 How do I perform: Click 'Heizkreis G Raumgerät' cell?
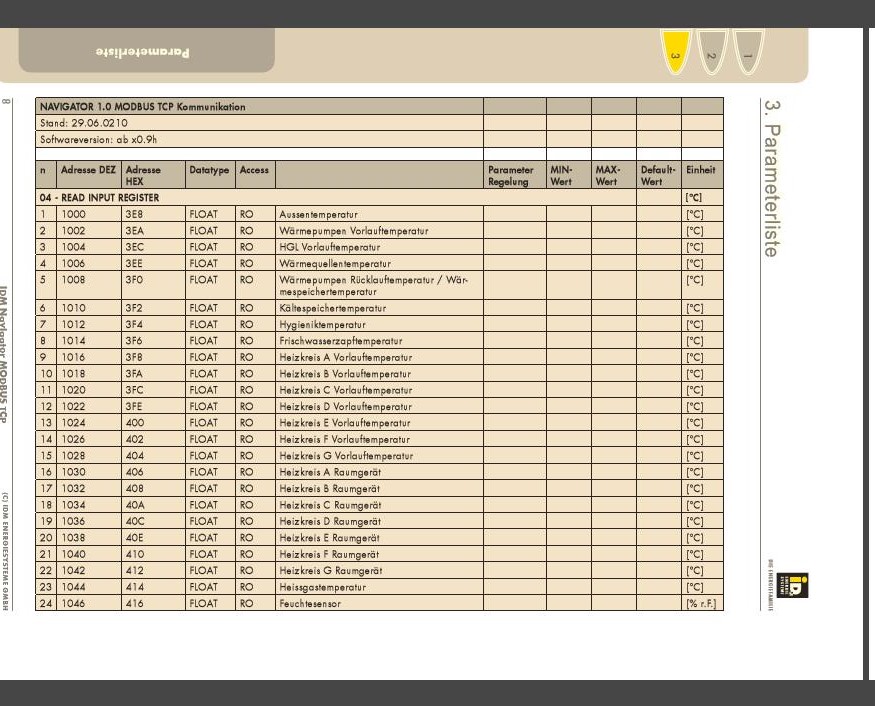[379, 570]
